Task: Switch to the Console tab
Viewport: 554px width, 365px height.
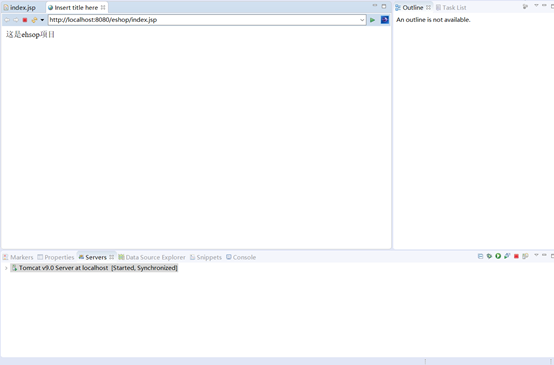Action: coord(241,257)
